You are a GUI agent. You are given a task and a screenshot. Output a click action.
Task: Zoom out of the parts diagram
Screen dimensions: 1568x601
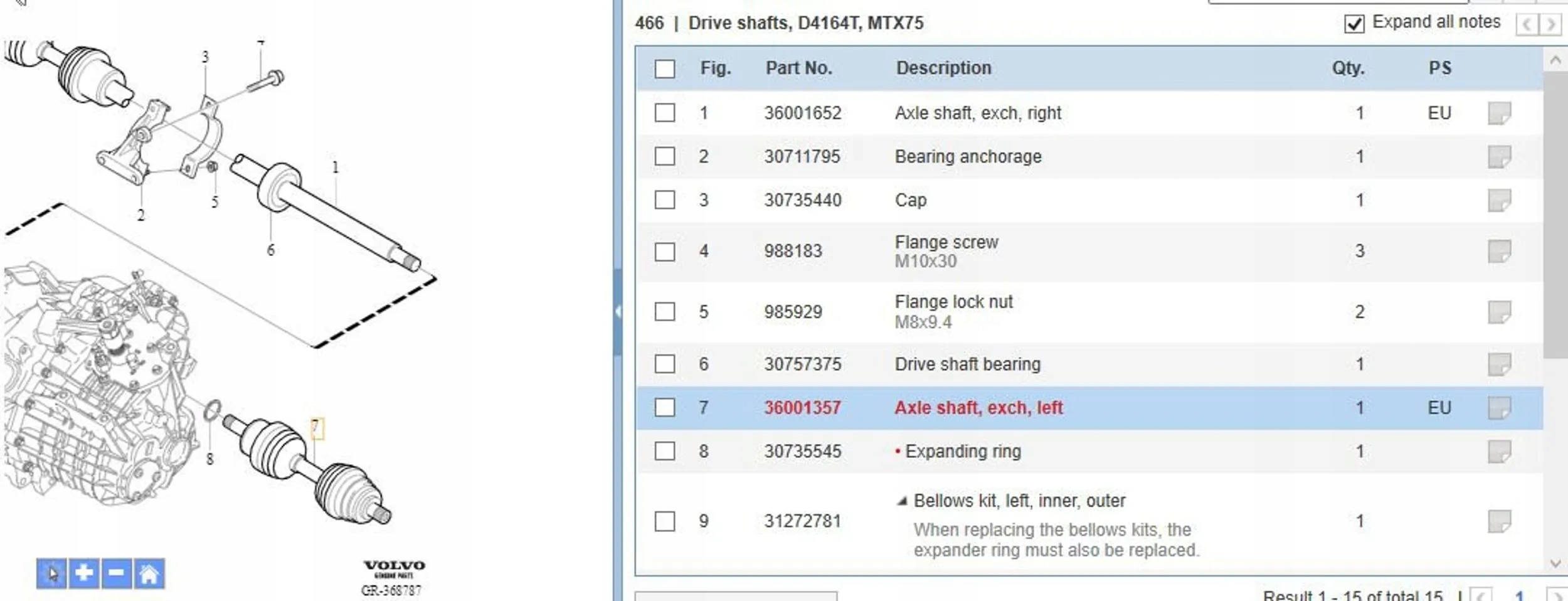pos(117,573)
